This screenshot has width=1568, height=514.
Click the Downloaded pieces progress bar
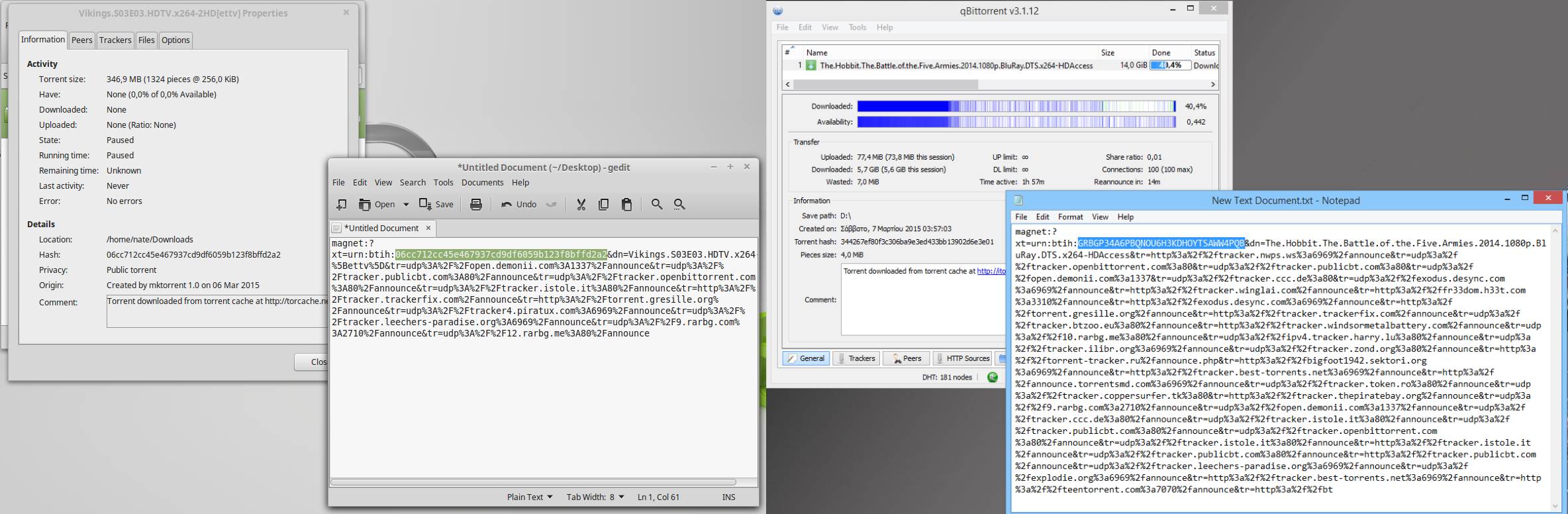1016,106
